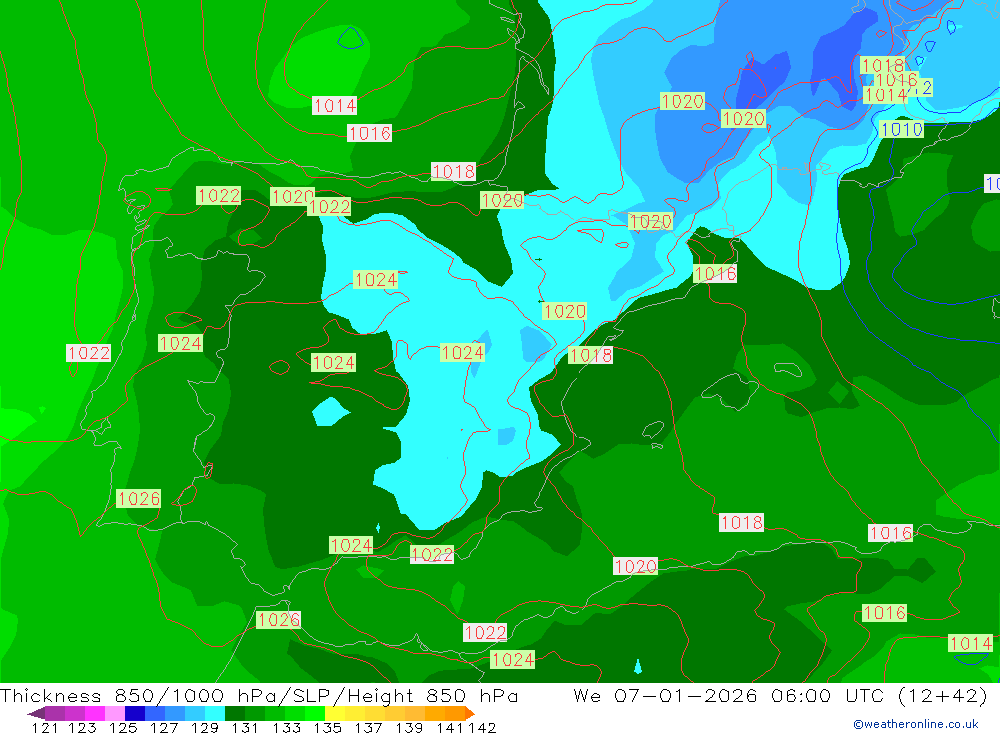1000x733 pixels.
Task: Click the legend value 125
Action: point(123,727)
